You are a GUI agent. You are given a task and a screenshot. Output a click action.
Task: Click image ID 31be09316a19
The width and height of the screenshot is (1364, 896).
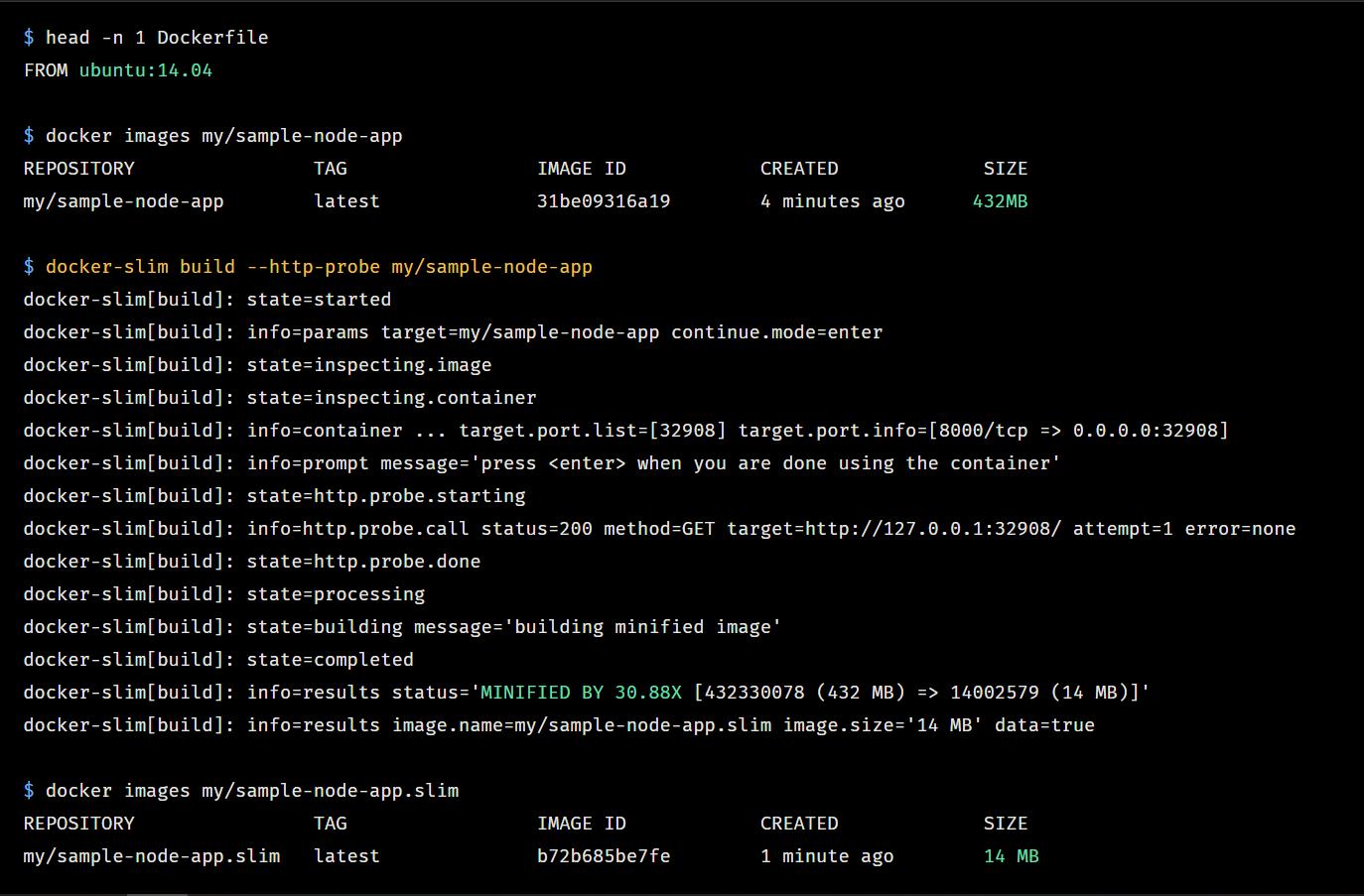tap(604, 200)
